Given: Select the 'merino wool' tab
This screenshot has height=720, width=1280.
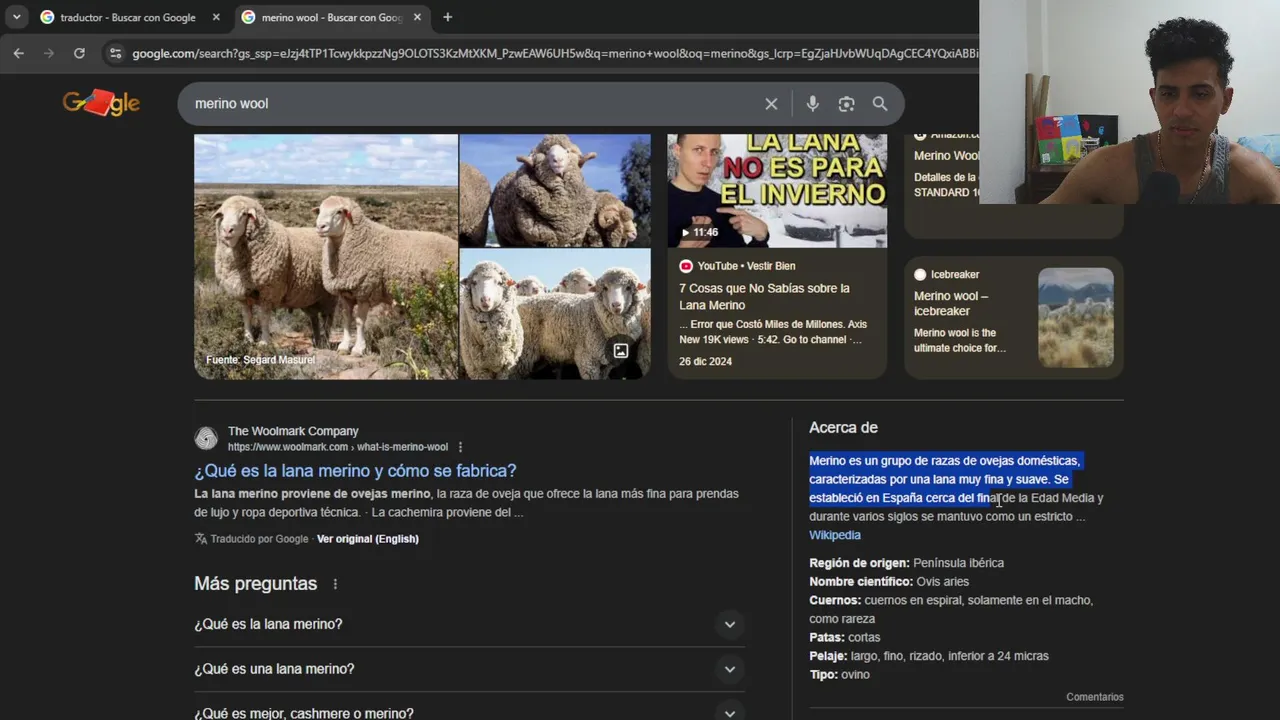Looking at the screenshot, I should pyautogui.click(x=331, y=17).
